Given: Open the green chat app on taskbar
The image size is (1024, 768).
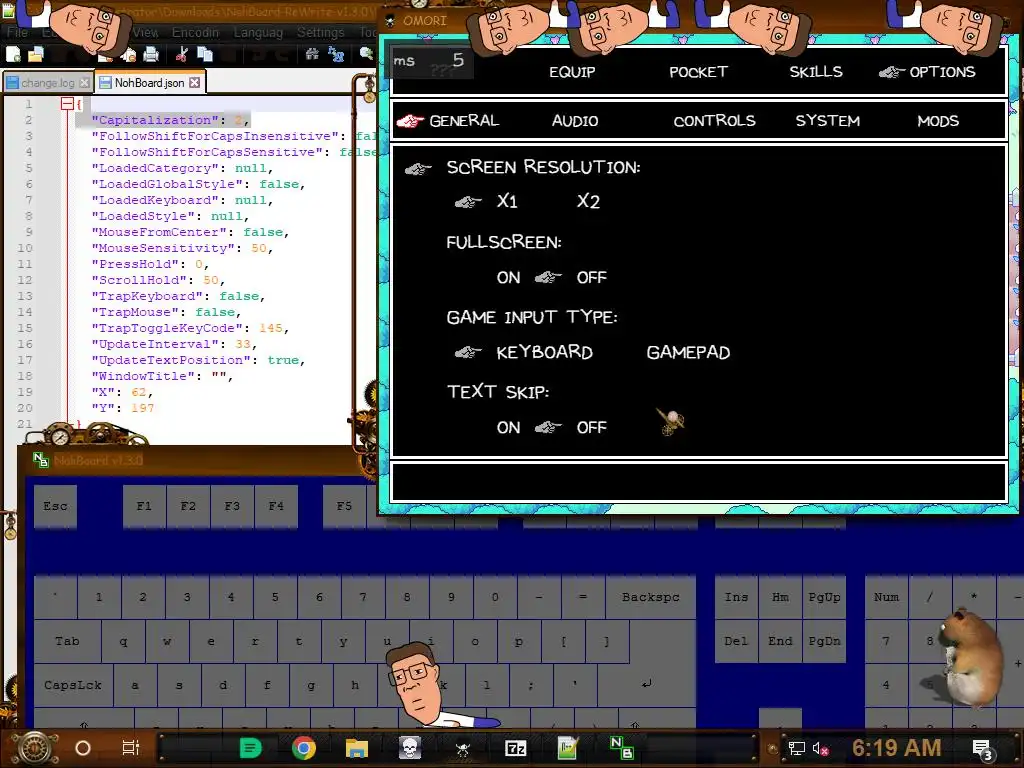Looking at the screenshot, I should point(250,748).
